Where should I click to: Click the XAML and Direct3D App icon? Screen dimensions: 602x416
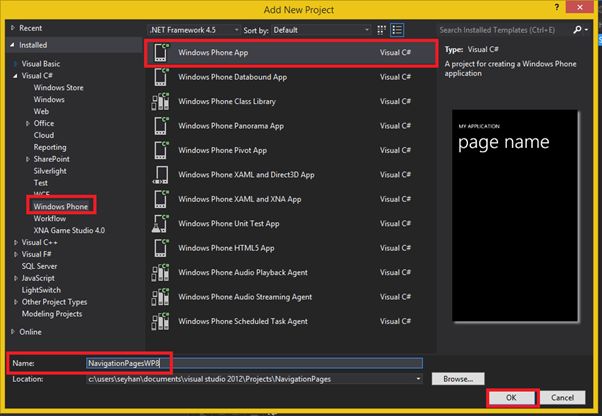pyautogui.click(x=160, y=175)
